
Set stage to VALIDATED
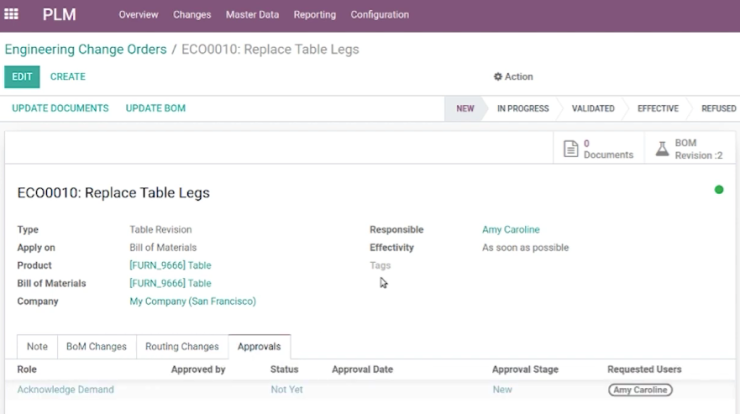click(593, 109)
